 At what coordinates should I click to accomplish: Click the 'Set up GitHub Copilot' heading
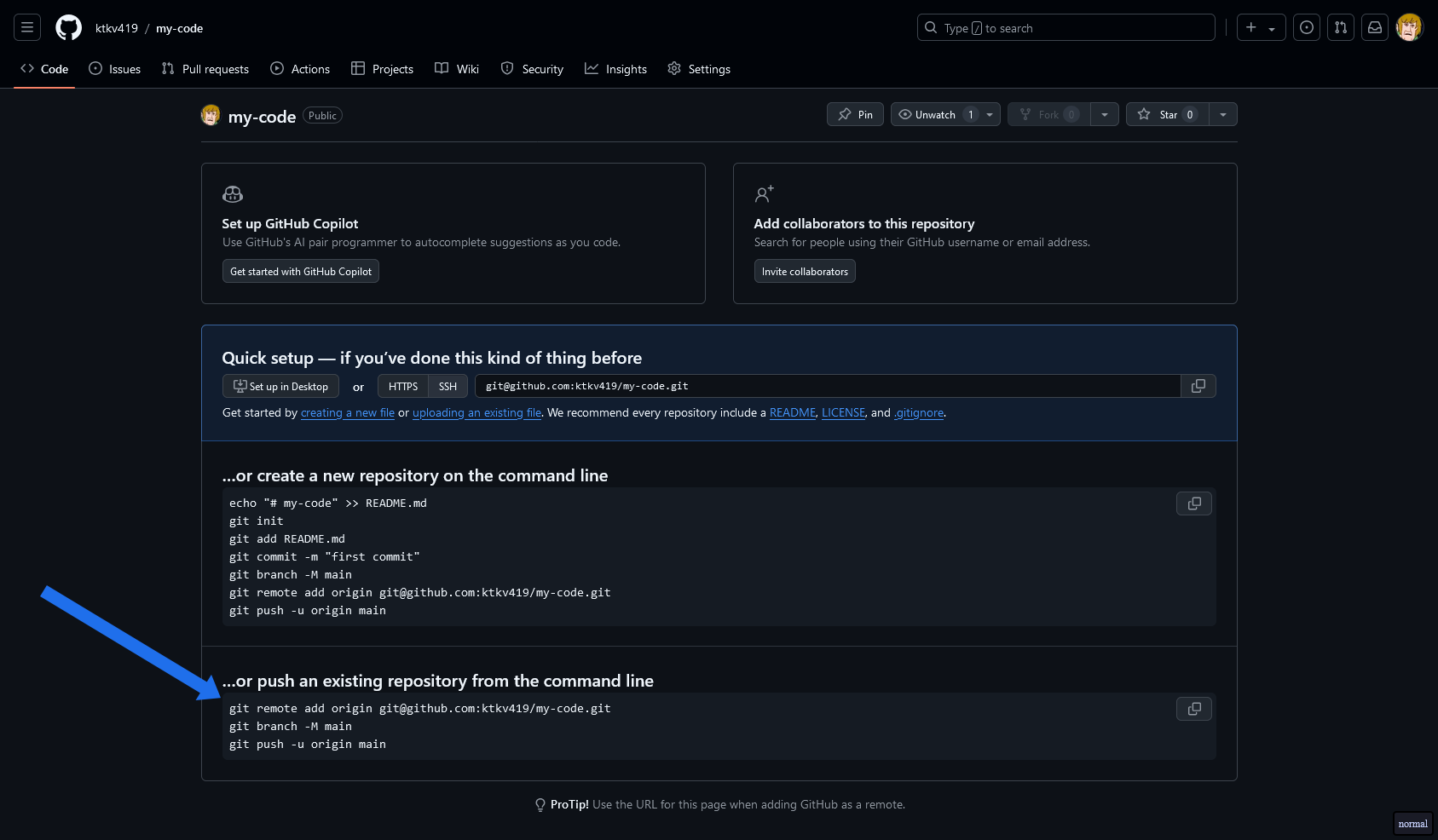[x=290, y=223]
